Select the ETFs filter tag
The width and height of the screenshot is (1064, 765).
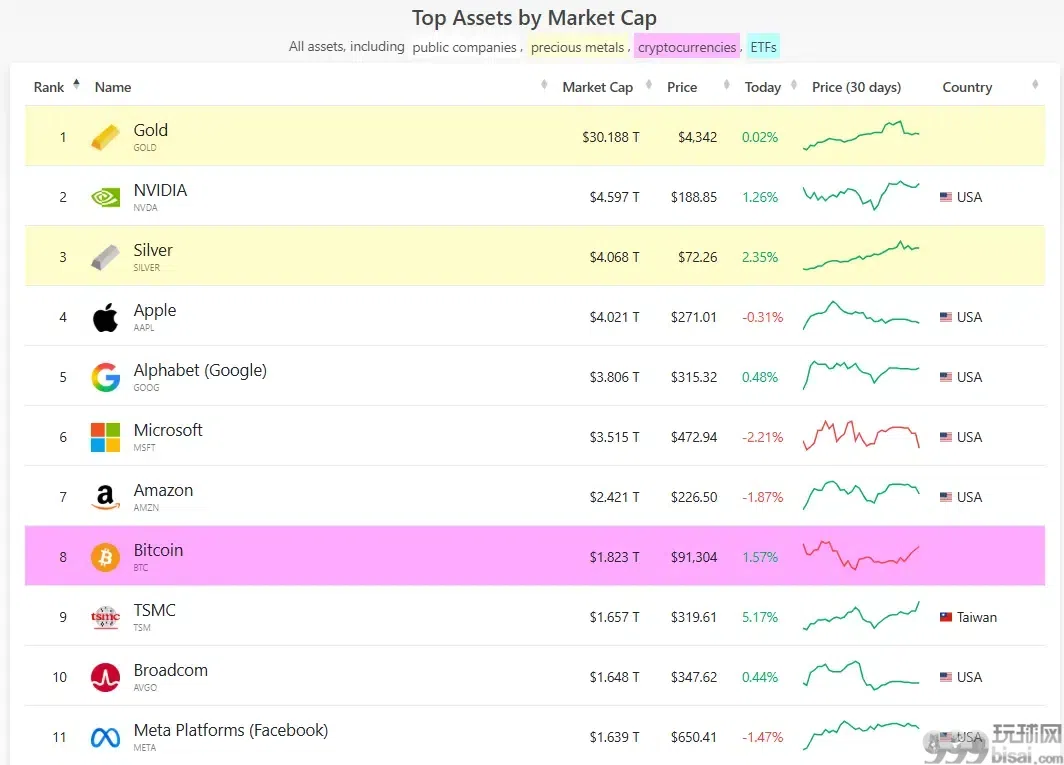coord(763,47)
